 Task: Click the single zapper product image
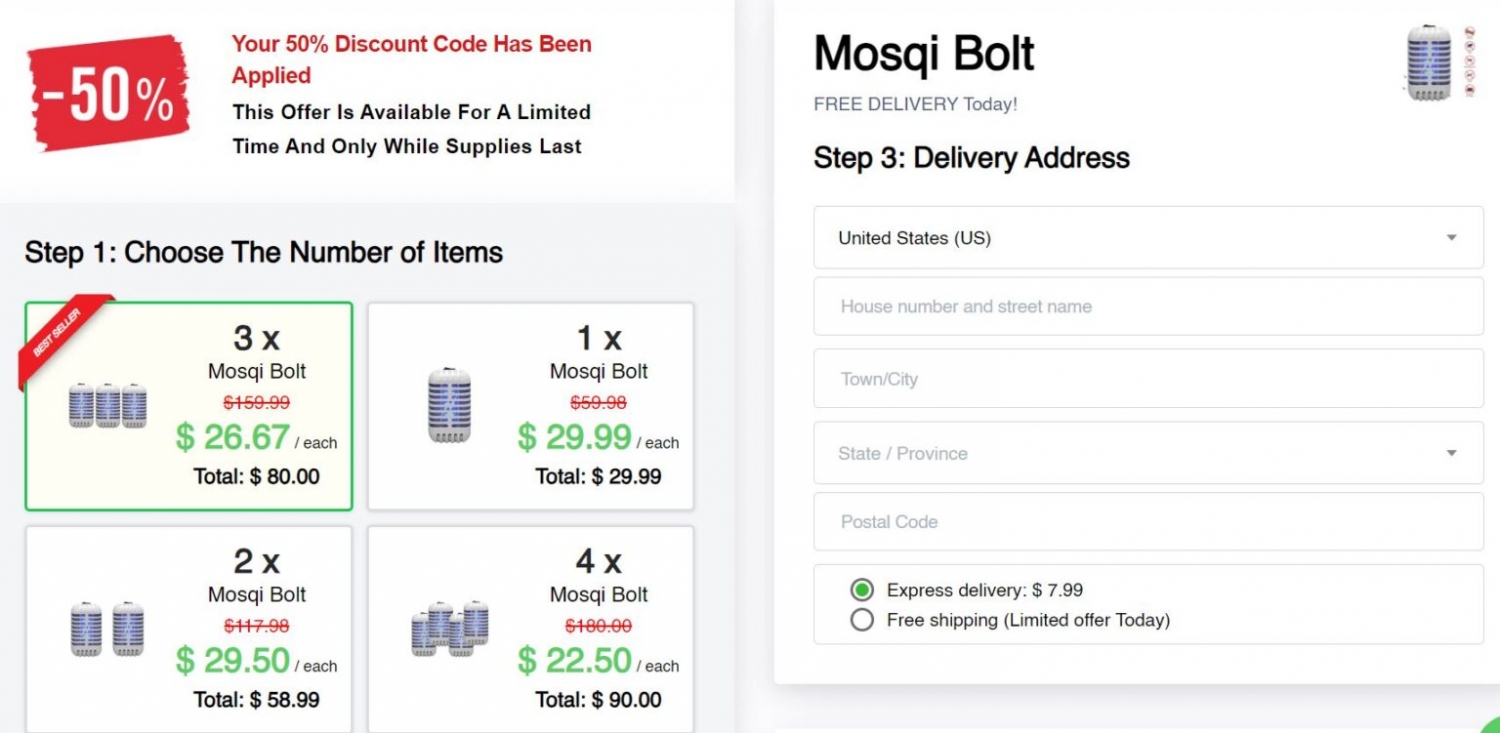point(449,405)
